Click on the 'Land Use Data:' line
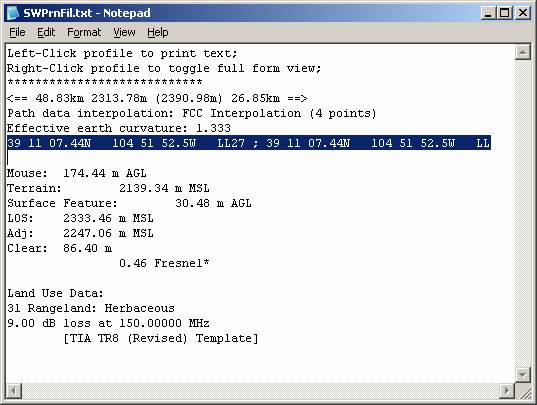 55,293
